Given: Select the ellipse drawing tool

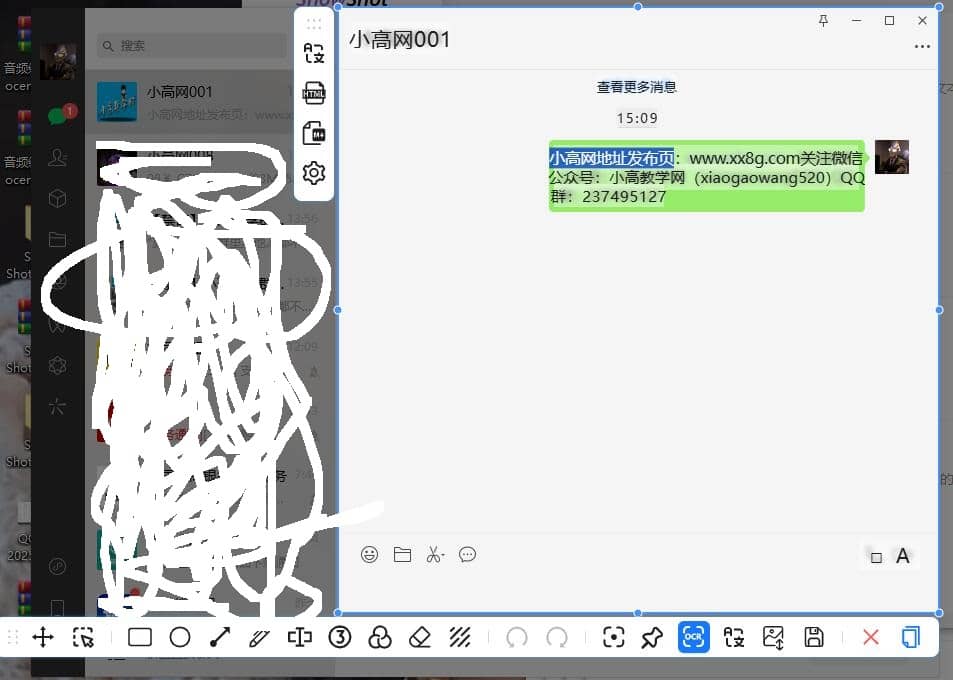Looking at the screenshot, I should (179, 637).
